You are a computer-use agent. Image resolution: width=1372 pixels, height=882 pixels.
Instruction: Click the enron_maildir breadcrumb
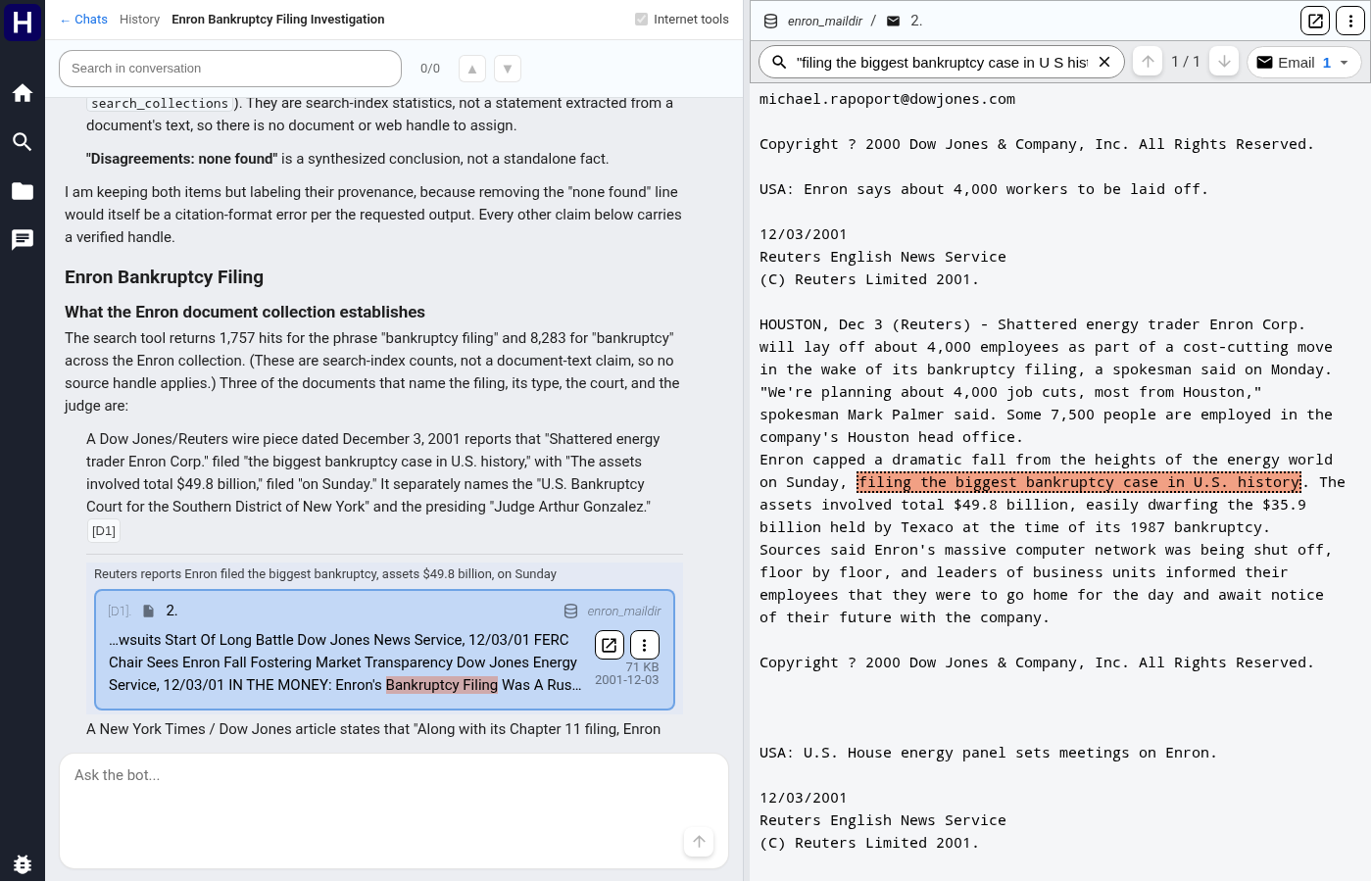825,21
